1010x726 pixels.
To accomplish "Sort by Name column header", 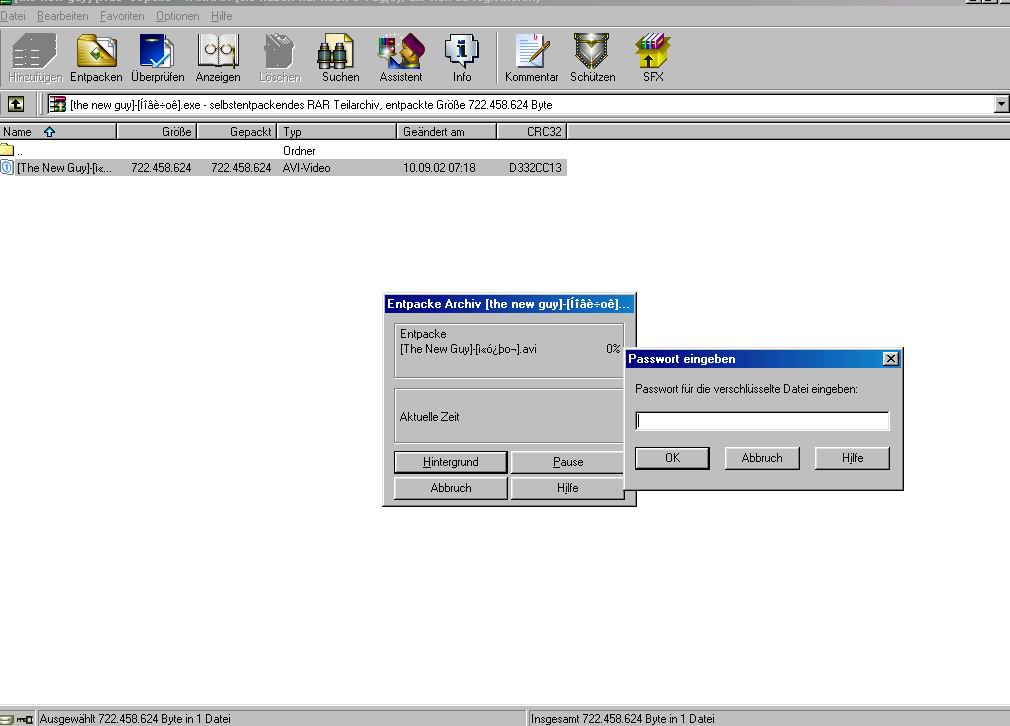I will (x=58, y=131).
